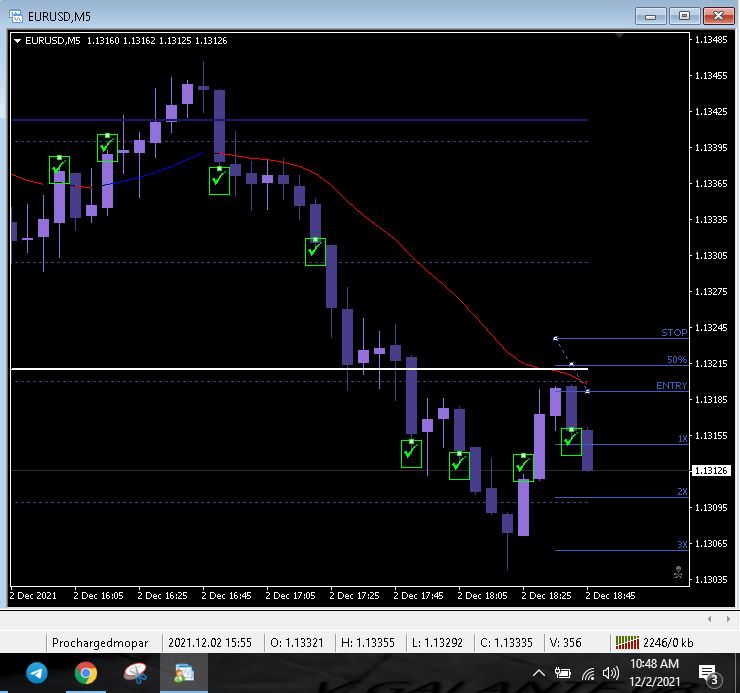Viewport: 740px width, 693px height.
Task: Click the EURUSD,M5 chart window icon
Action: [x=16, y=17]
